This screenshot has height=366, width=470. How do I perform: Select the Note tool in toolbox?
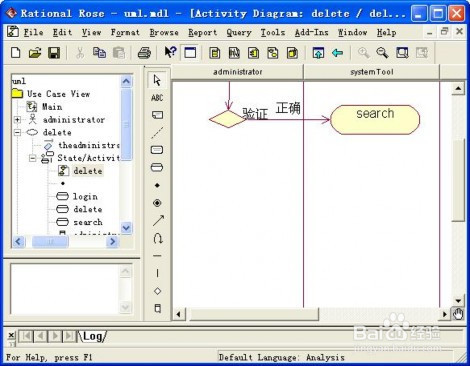(157, 115)
